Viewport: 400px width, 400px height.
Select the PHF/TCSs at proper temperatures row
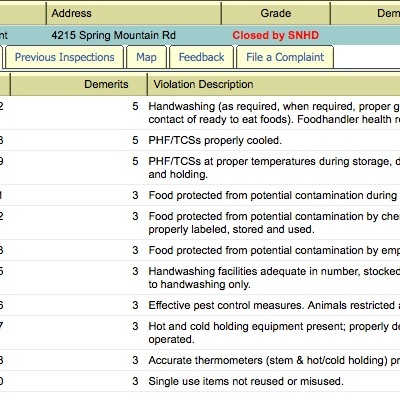(x=200, y=168)
